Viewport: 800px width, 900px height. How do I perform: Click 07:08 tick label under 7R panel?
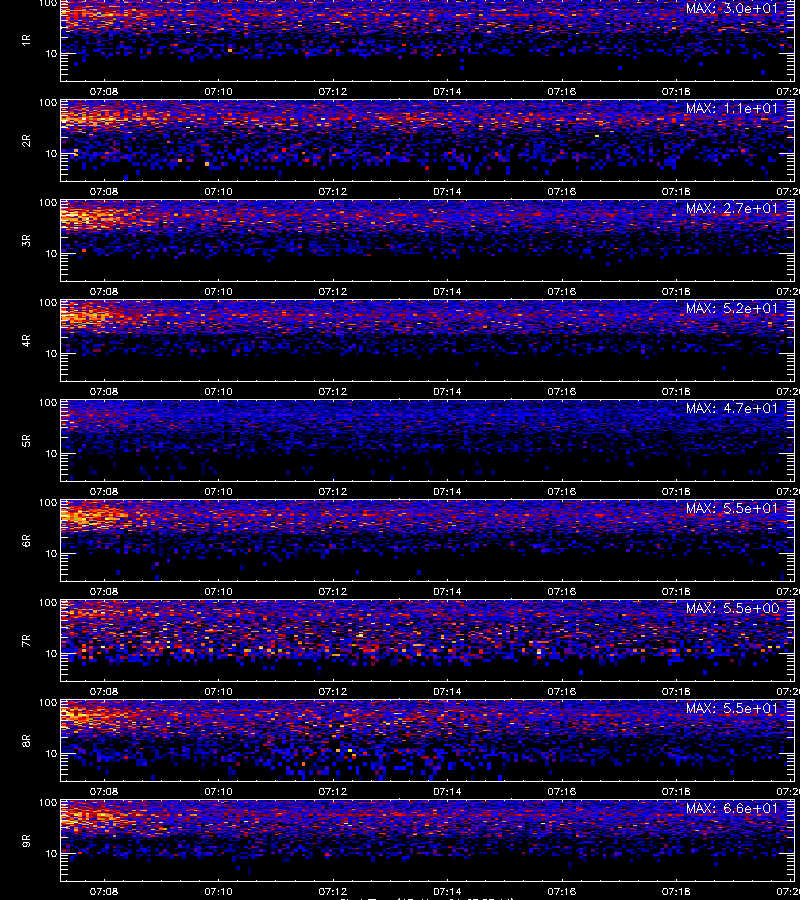click(x=104, y=691)
